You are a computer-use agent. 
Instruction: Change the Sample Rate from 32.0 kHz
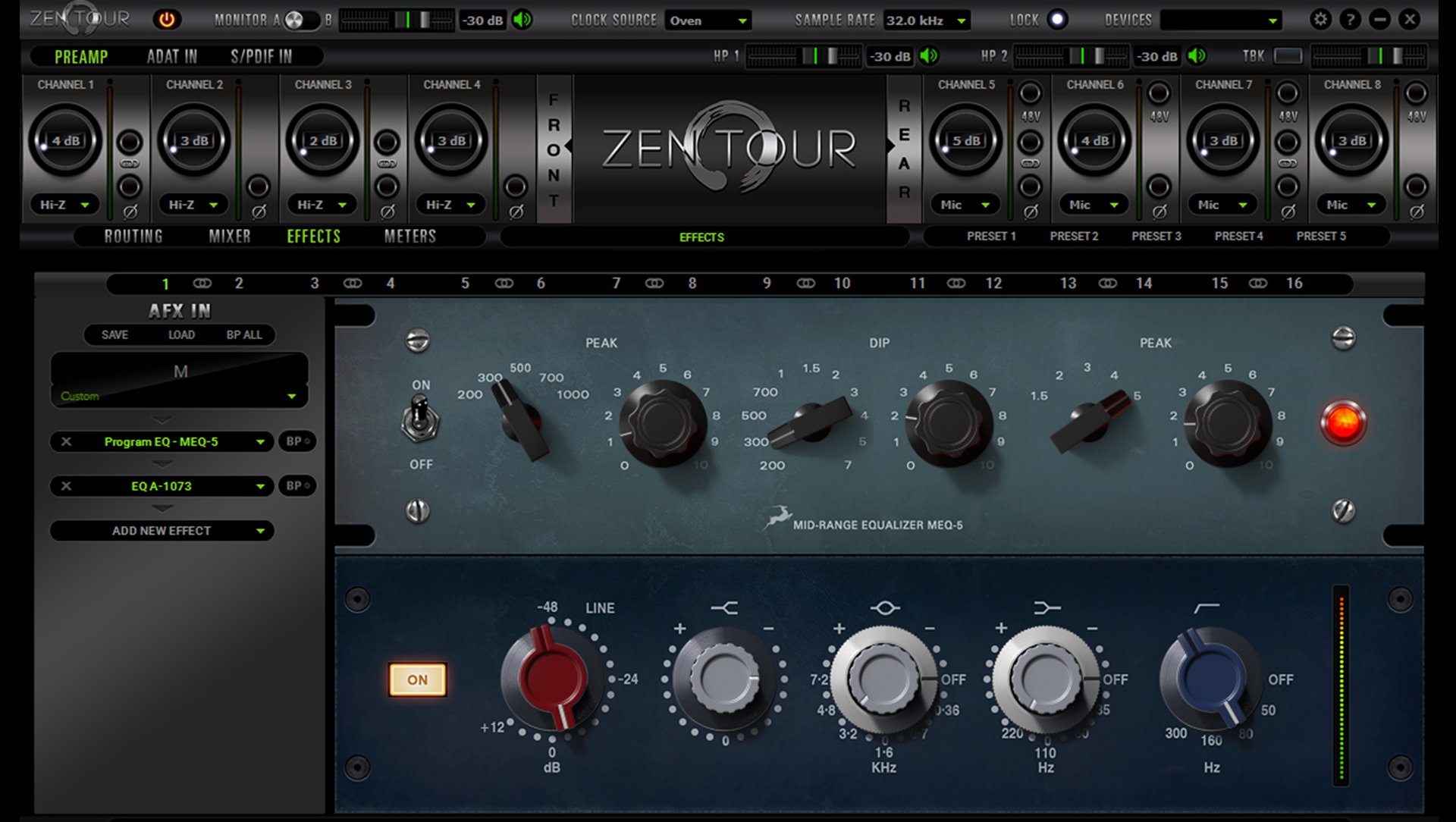tap(926, 20)
